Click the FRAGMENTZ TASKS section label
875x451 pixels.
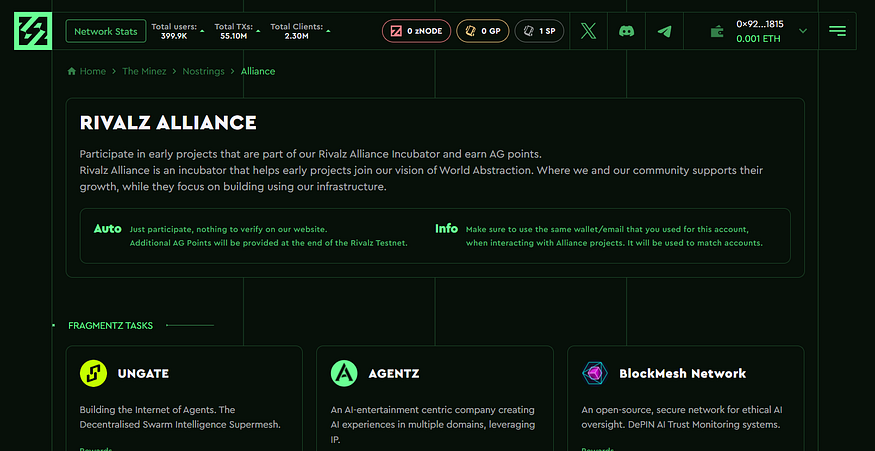tap(110, 325)
